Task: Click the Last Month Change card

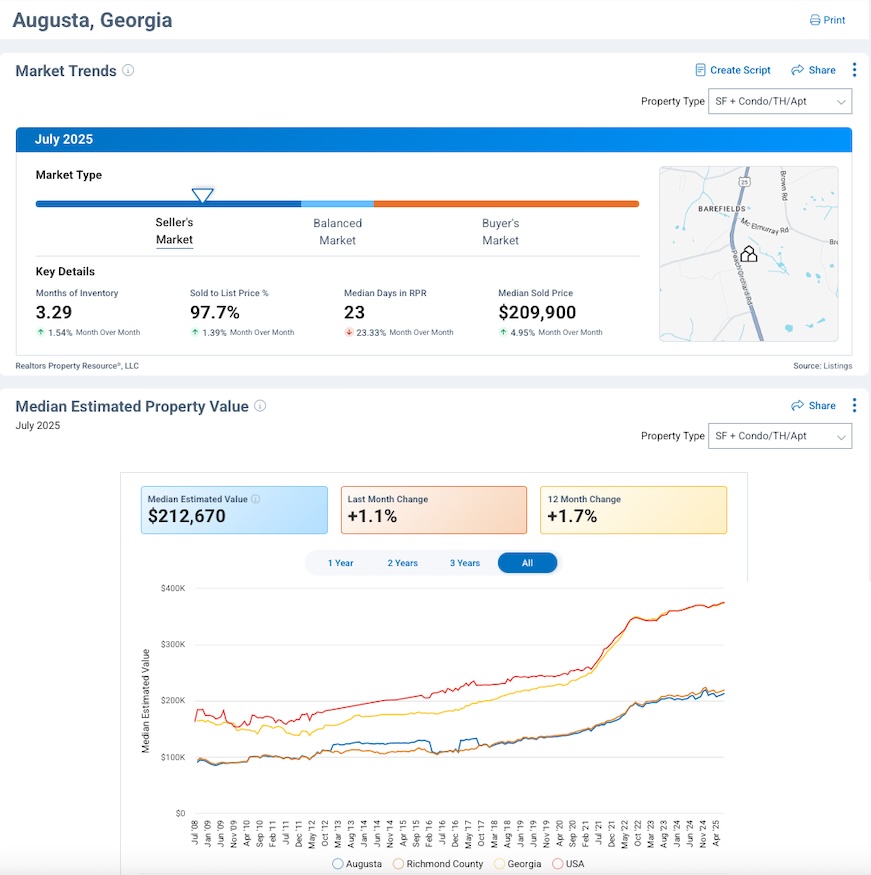Action: [x=434, y=510]
